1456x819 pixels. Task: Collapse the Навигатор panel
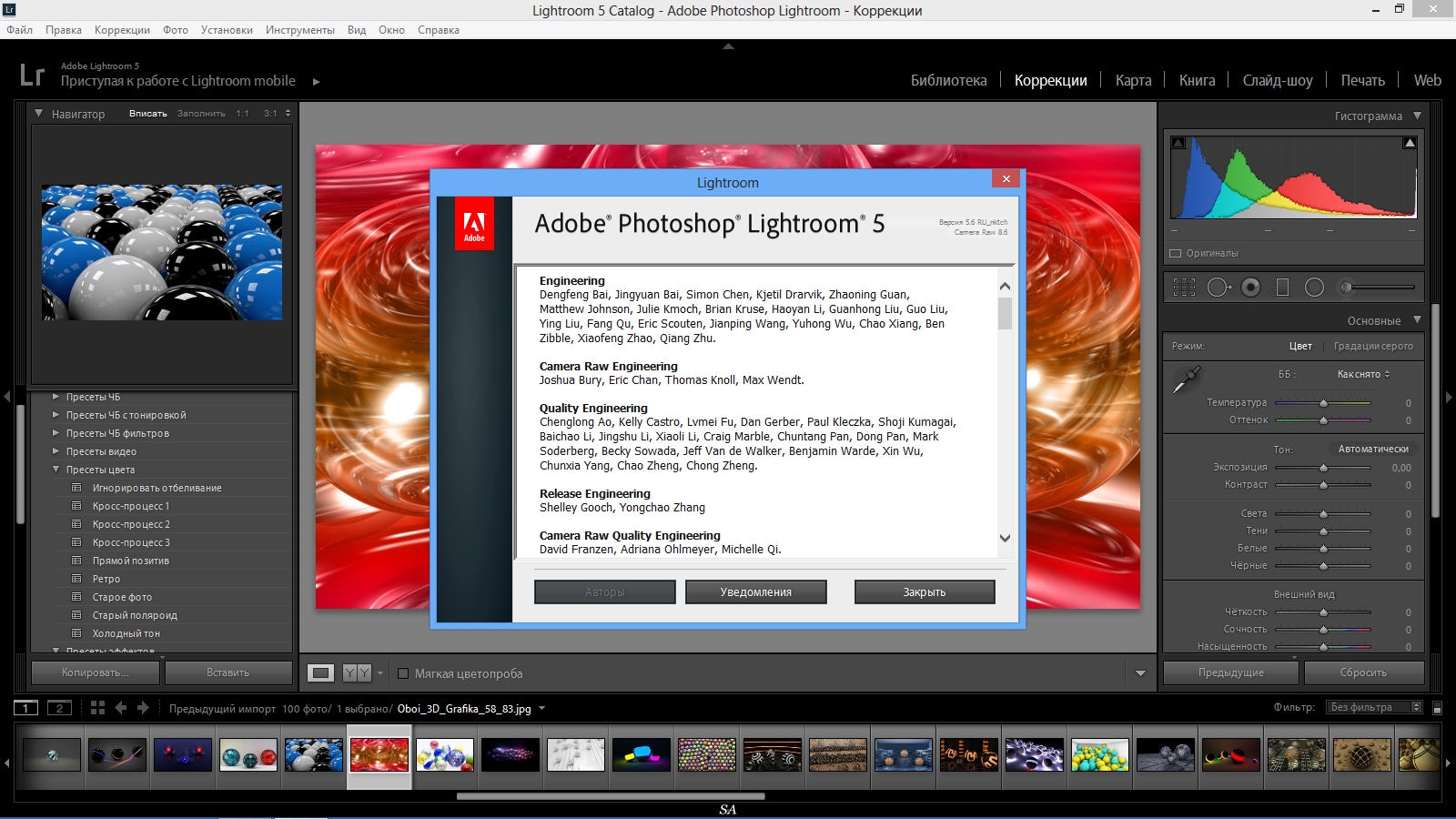pos(38,114)
